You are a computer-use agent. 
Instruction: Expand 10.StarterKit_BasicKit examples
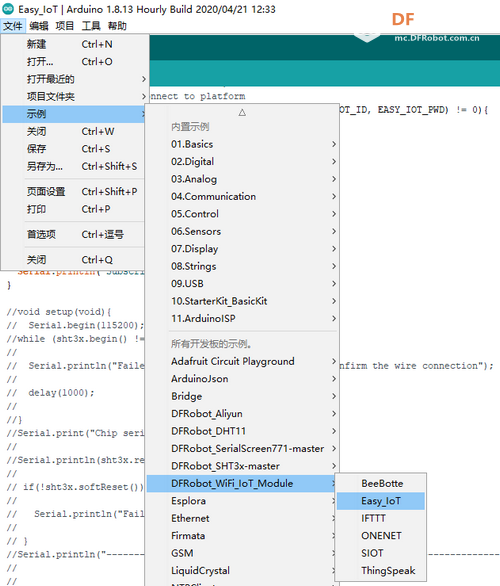pyautogui.click(x=243, y=301)
